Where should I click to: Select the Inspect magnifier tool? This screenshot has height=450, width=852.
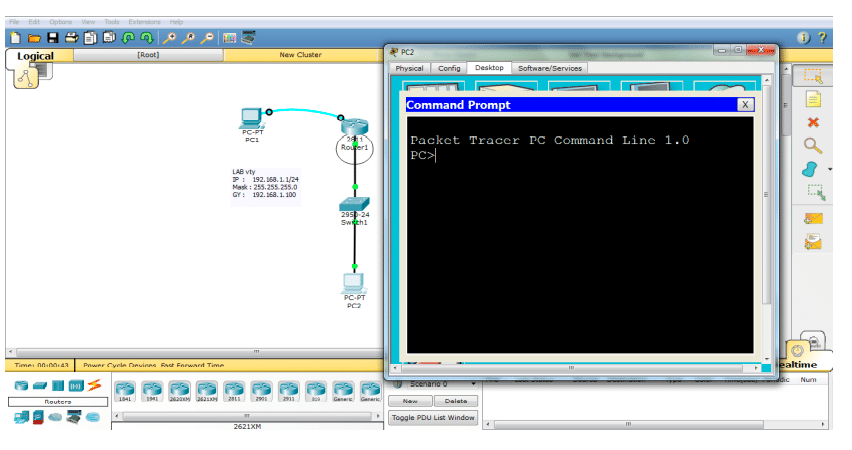pyautogui.click(x=813, y=146)
